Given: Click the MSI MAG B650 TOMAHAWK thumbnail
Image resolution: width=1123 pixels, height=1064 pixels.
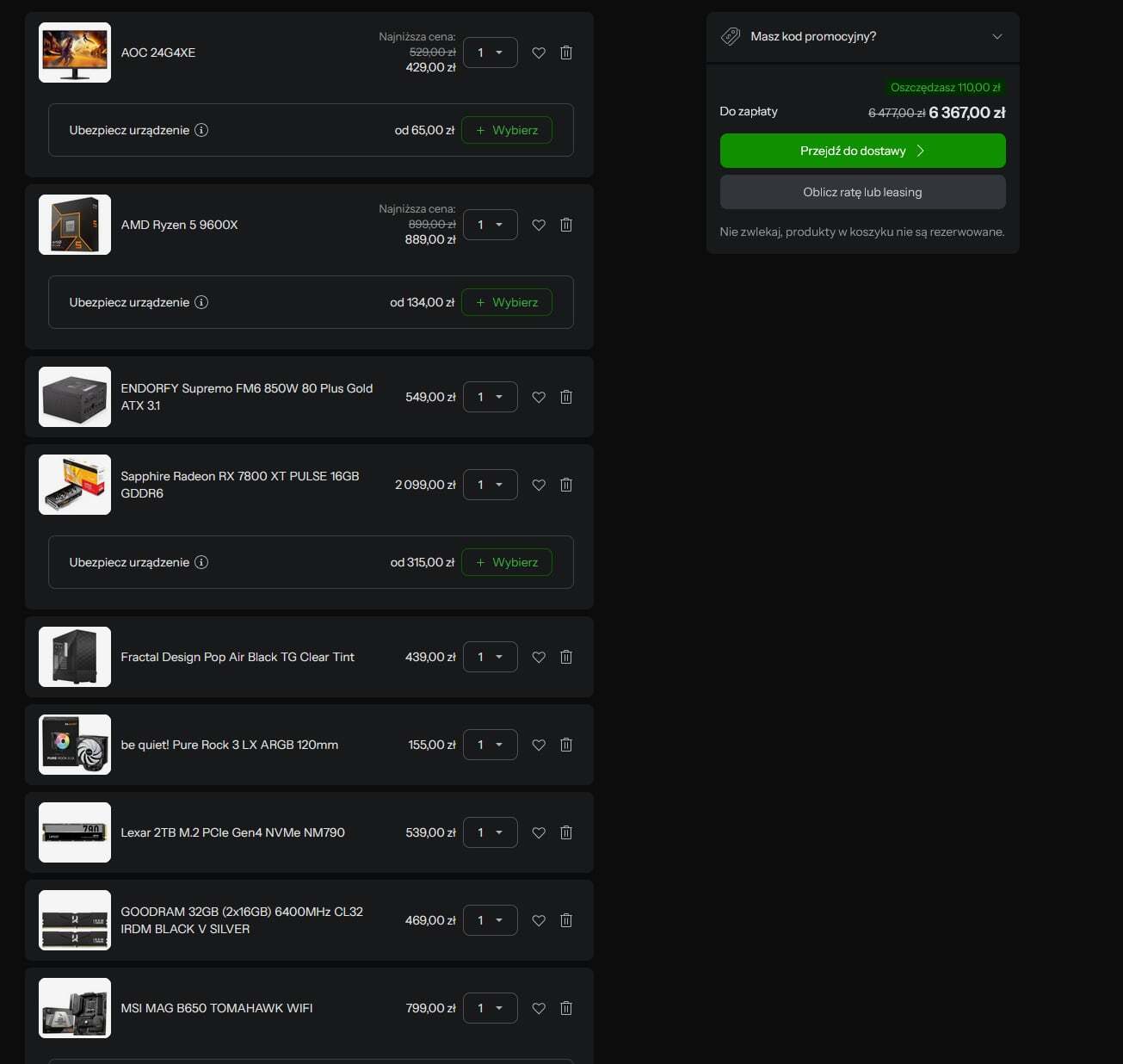Looking at the screenshot, I should tap(75, 1008).
